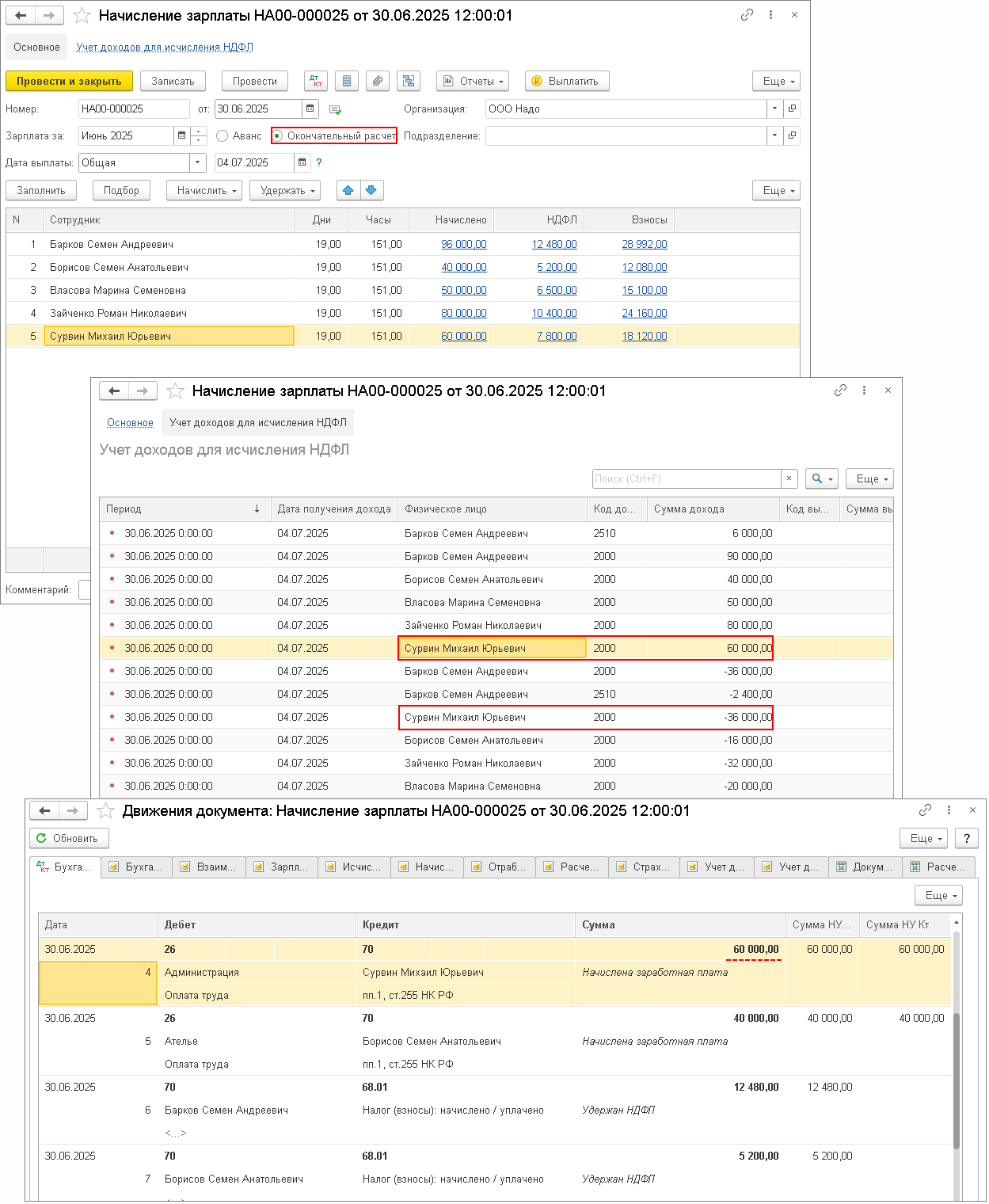Move row up with blue arrow

(x=348, y=190)
